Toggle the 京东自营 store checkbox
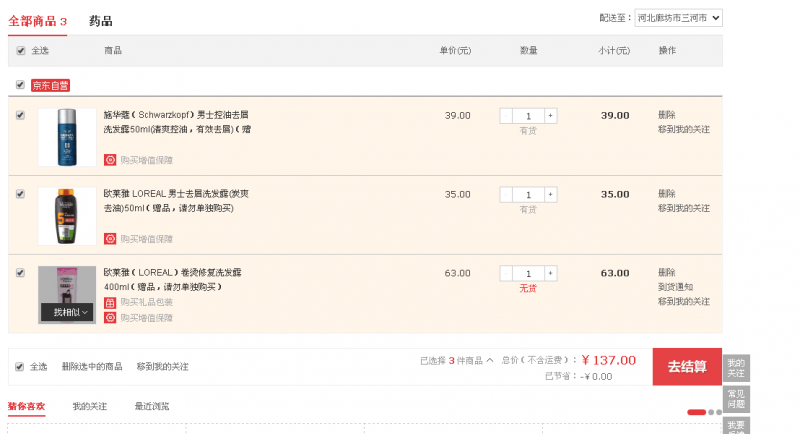The width and height of the screenshot is (800, 434). pyautogui.click(x=20, y=85)
